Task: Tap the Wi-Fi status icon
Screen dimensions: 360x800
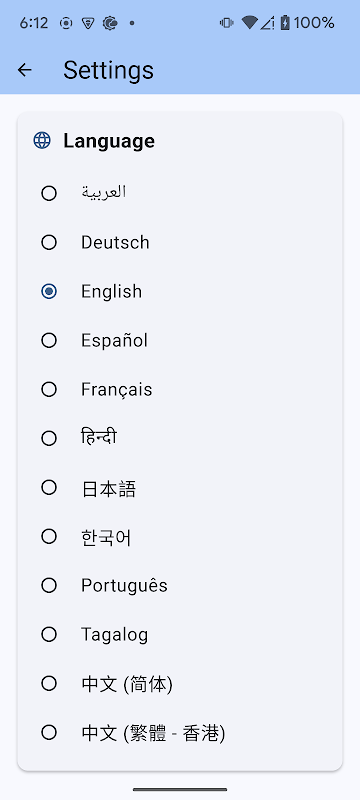Action: coord(249,23)
